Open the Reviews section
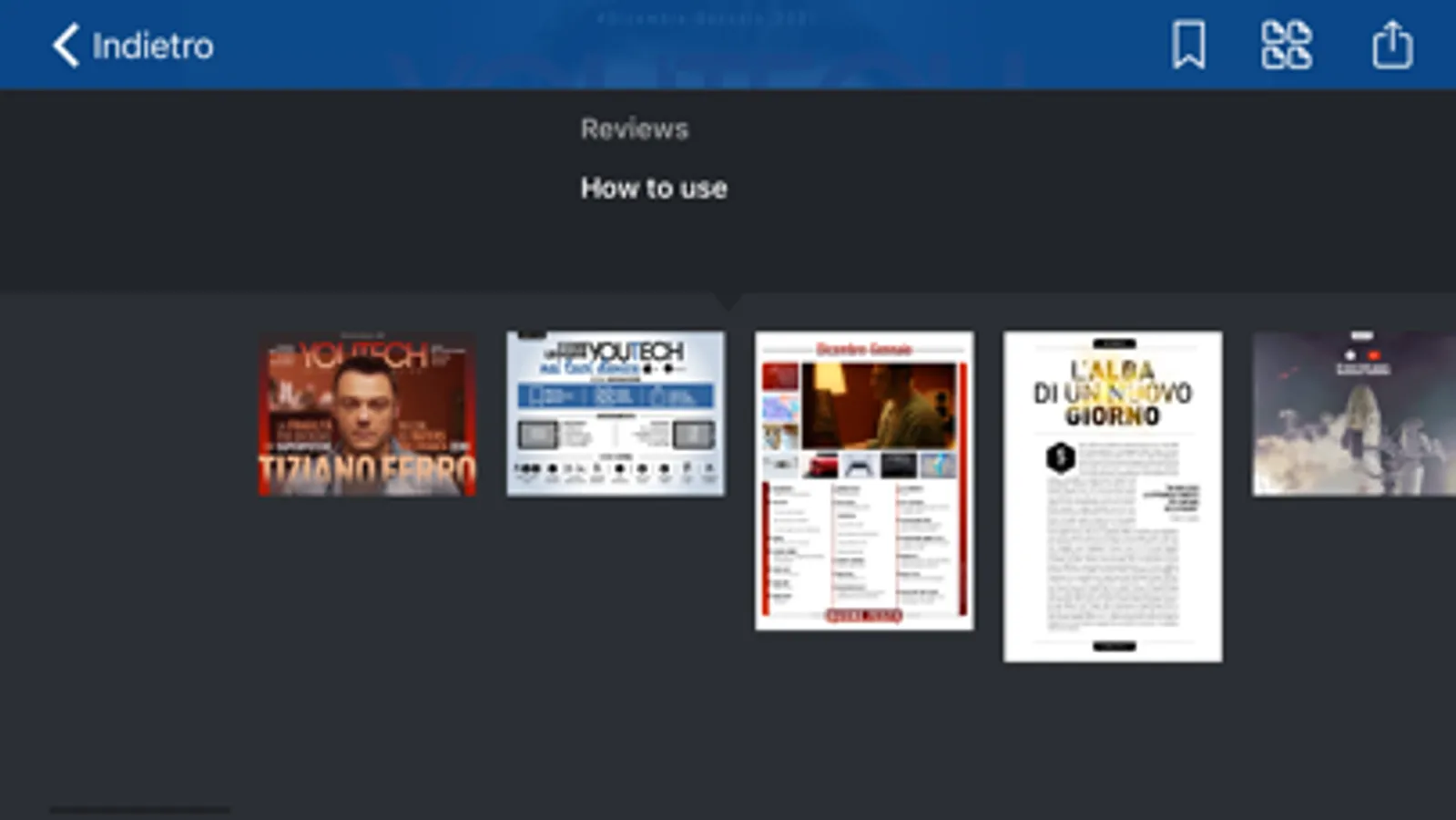 point(635,129)
